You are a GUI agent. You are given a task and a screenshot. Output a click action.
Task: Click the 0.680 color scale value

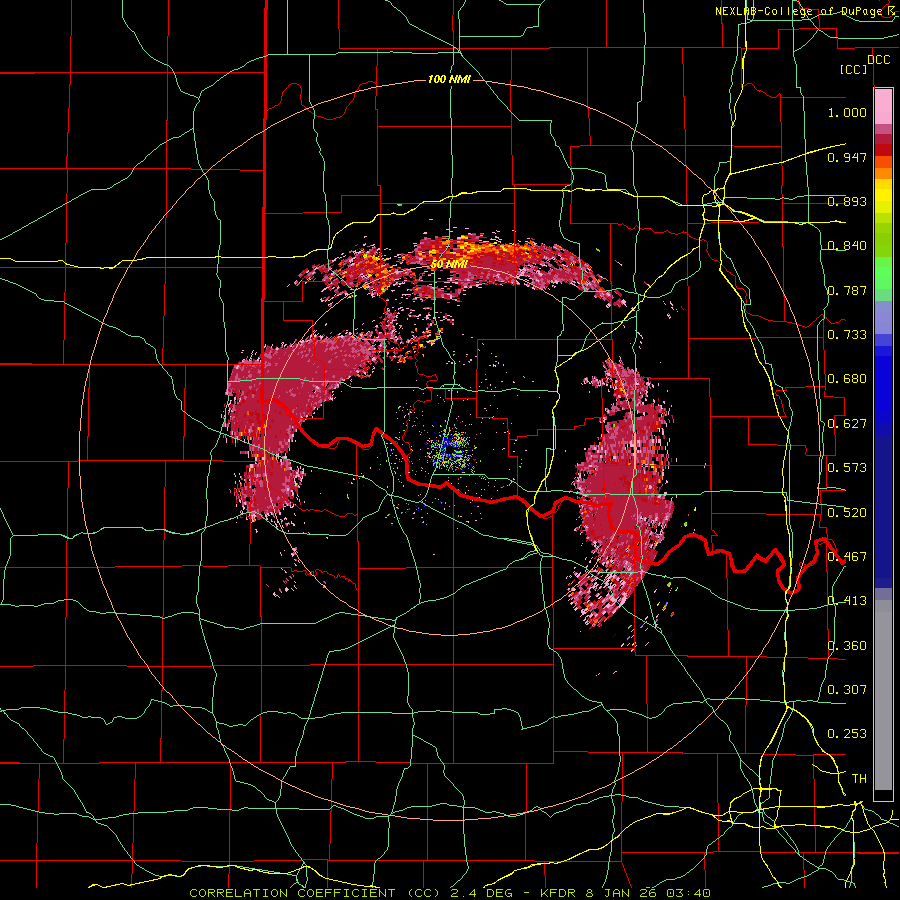click(847, 379)
